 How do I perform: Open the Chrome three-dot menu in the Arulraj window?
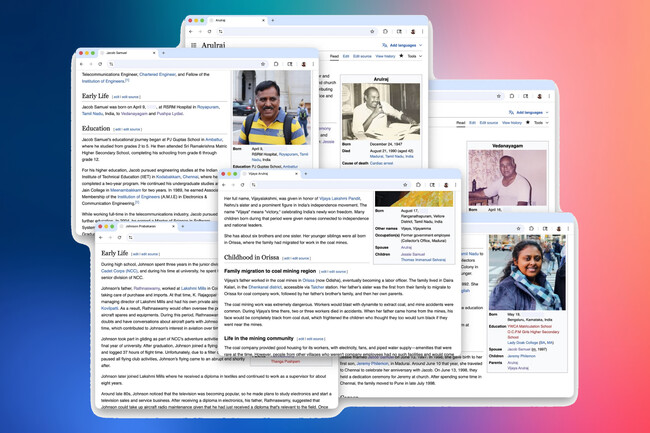(423, 31)
